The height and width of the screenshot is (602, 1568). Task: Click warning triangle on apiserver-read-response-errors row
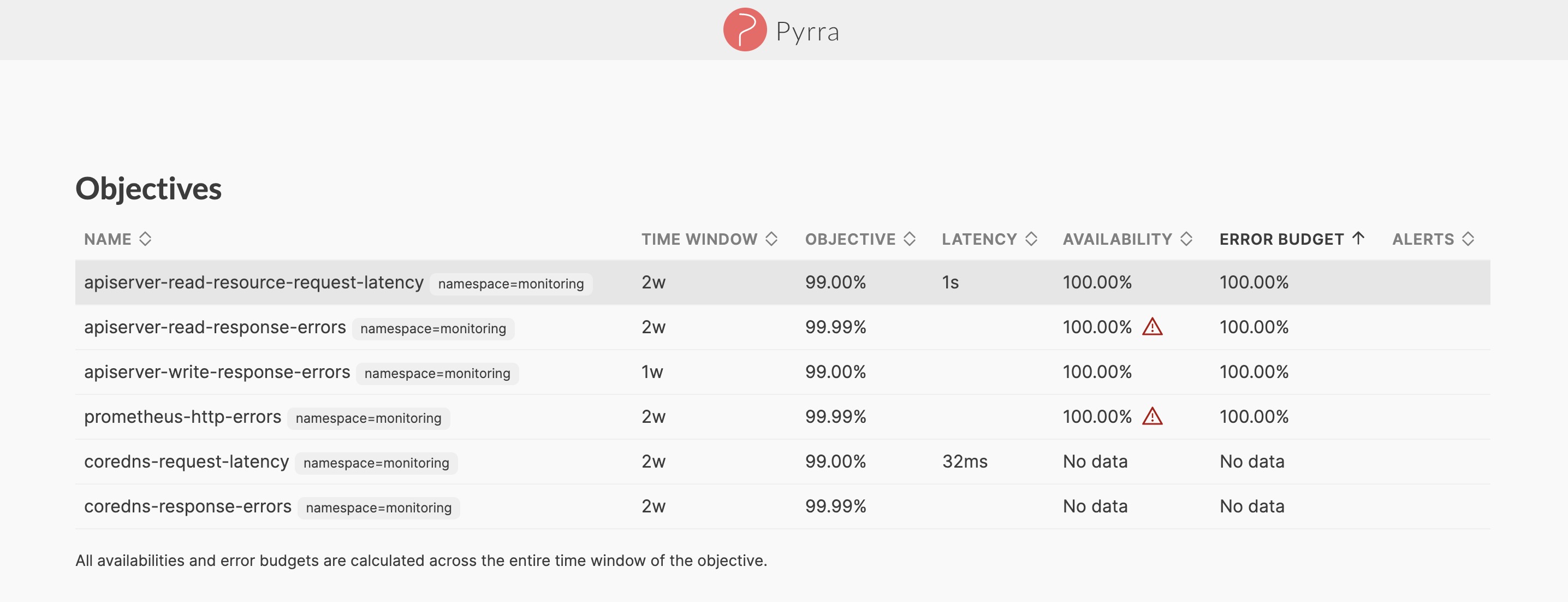tap(1153, 327)
